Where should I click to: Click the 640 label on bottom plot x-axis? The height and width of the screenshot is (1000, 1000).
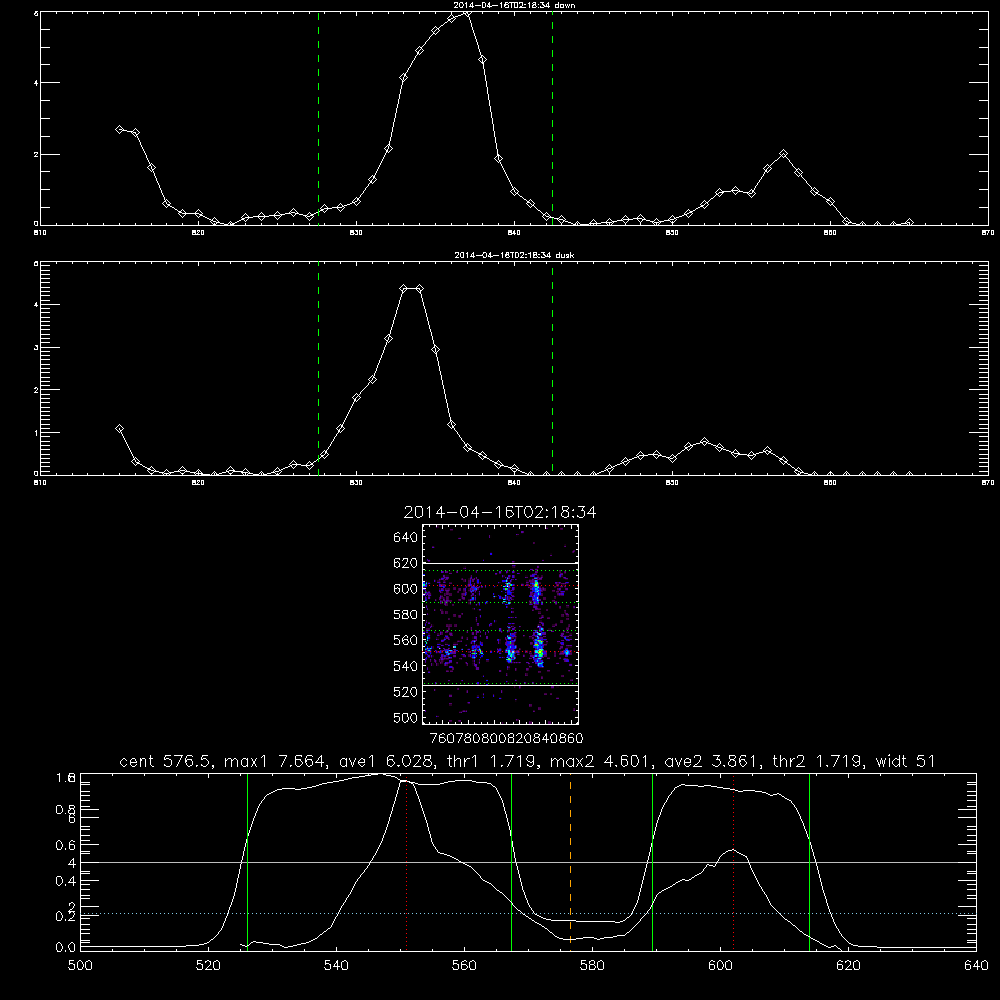(976, 966)
